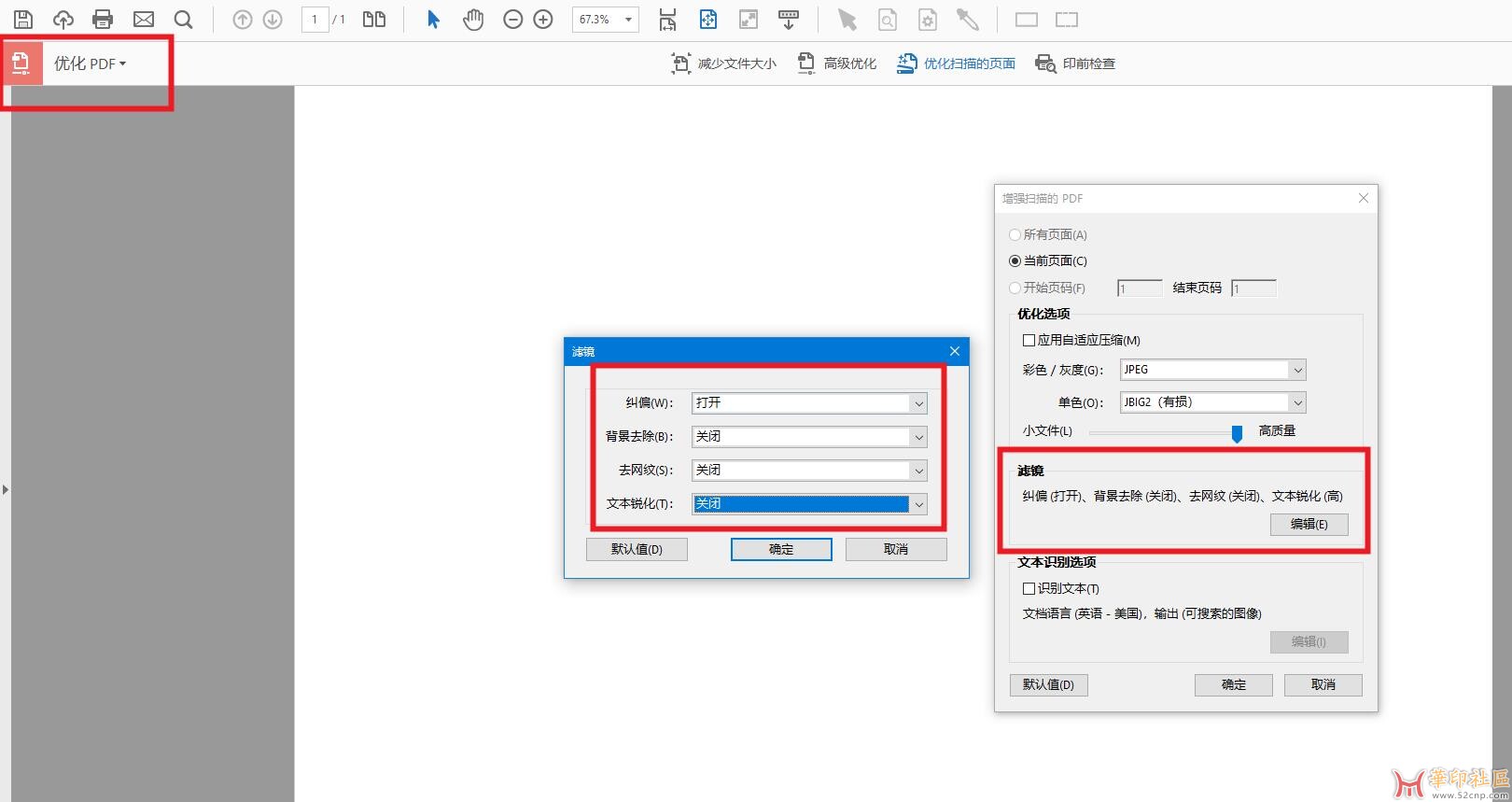
Task: Click the file size quality slider handle
Action: 1237,433
